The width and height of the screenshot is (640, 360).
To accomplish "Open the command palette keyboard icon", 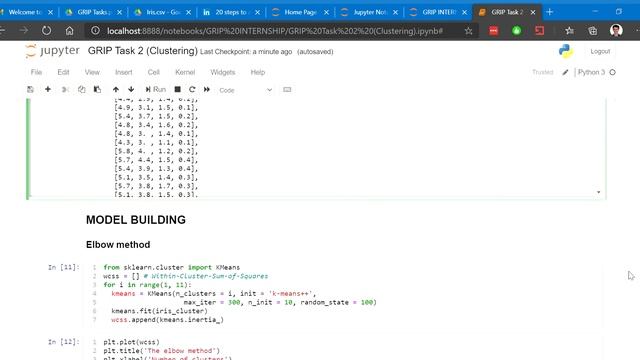I will click(x=287, y=89).
